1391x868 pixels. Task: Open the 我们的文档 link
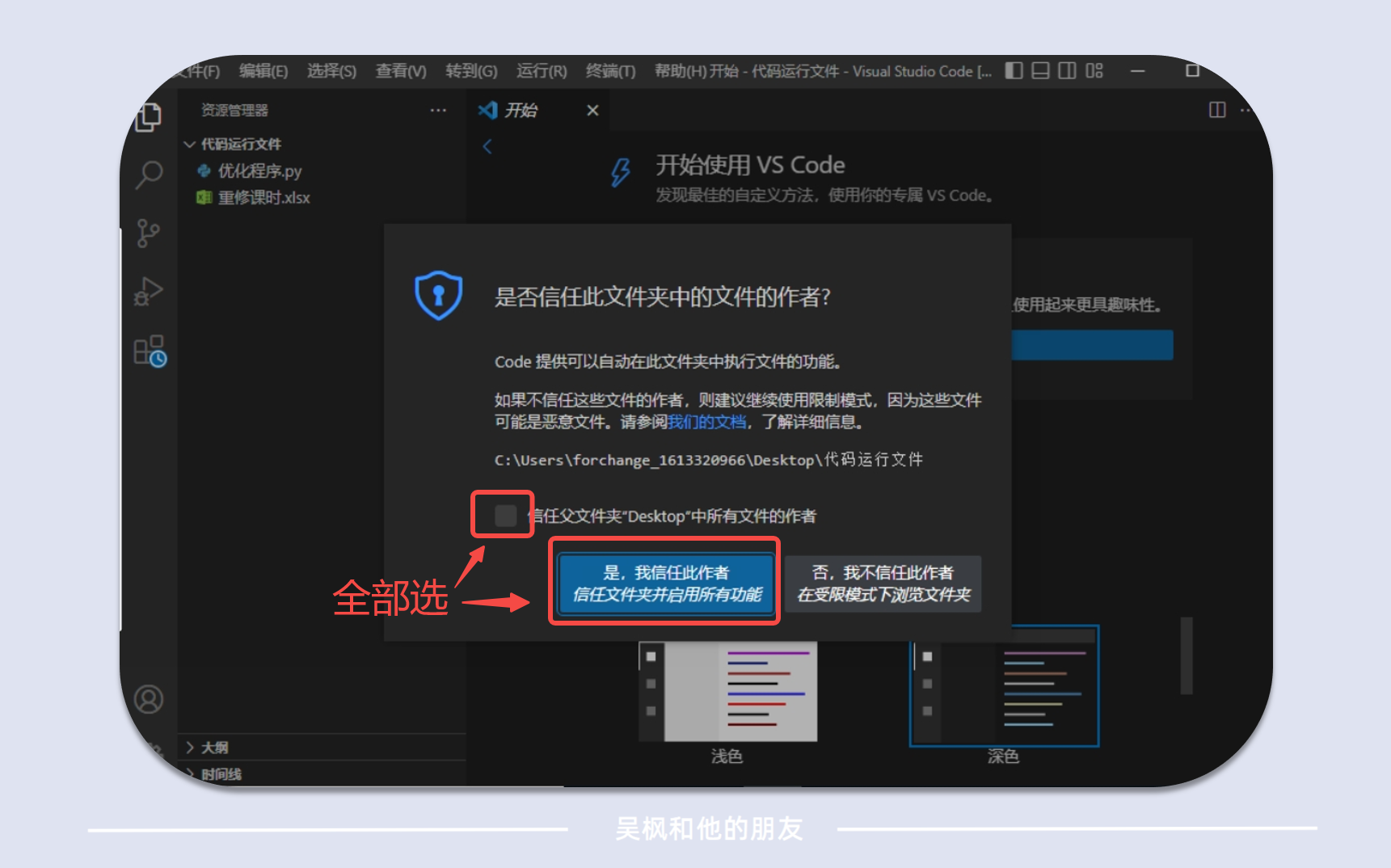tap(706, 422)
